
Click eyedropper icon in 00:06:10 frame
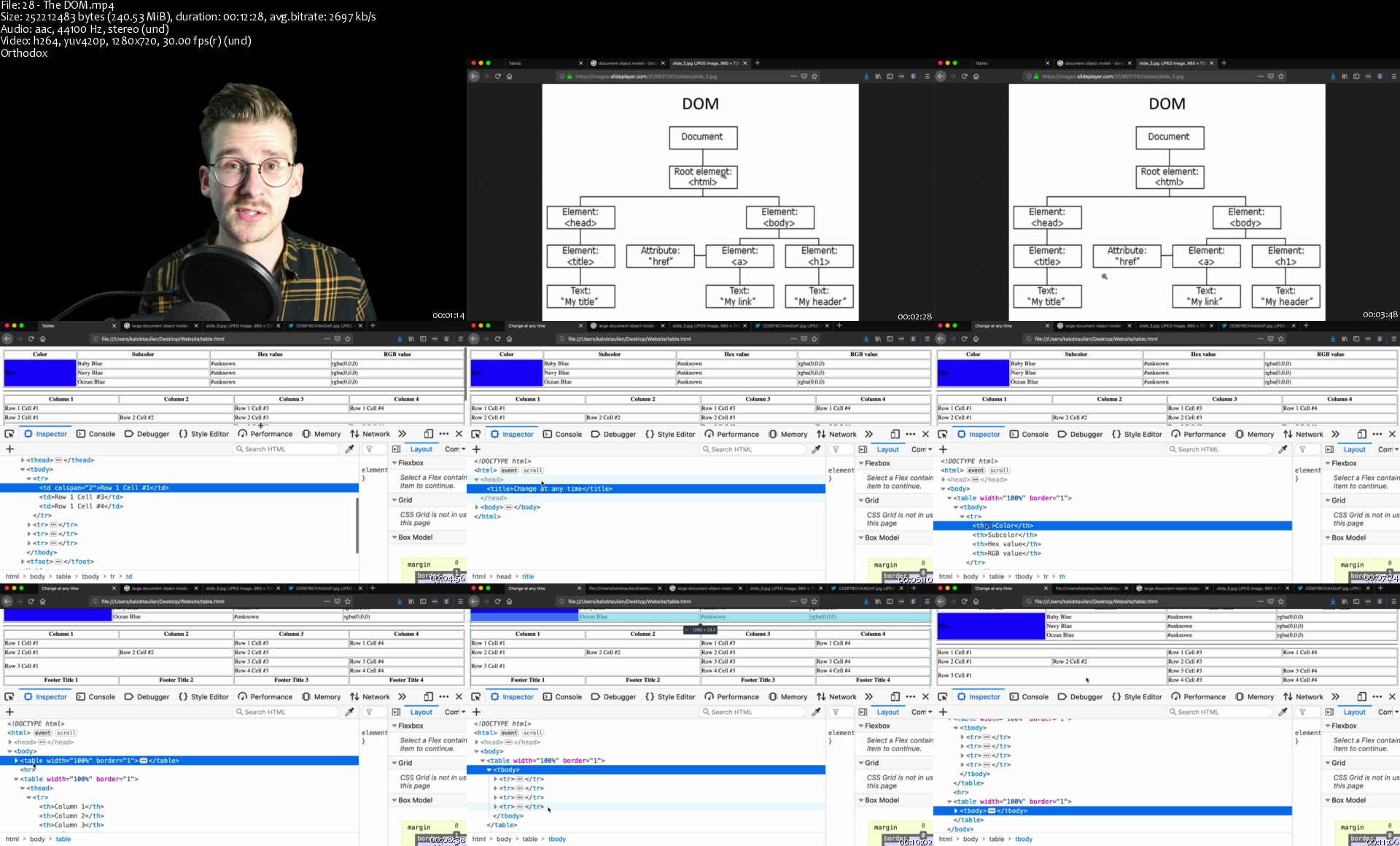point(816,449)
